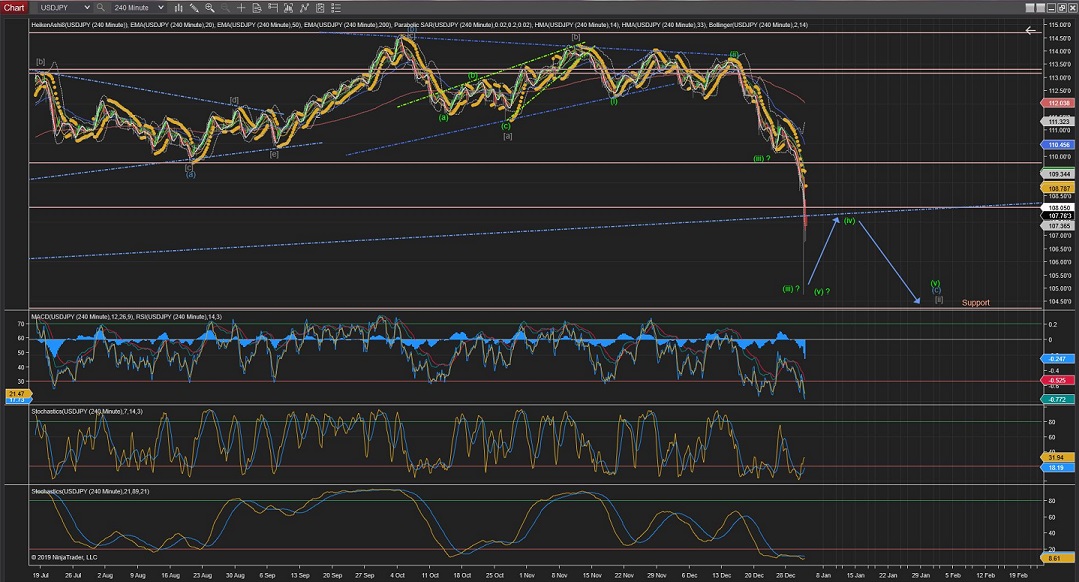Click the return-to-latest-bar arrow on chart
This screenshot has width=1079, height=582.
(1030, 30)
